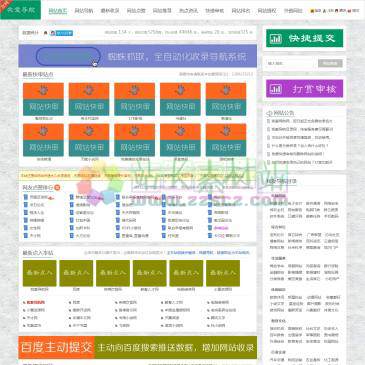The height and width of the screenshot is (365, 365).
Task: Click the document icon of first announcement item
Action: point(268,121)
